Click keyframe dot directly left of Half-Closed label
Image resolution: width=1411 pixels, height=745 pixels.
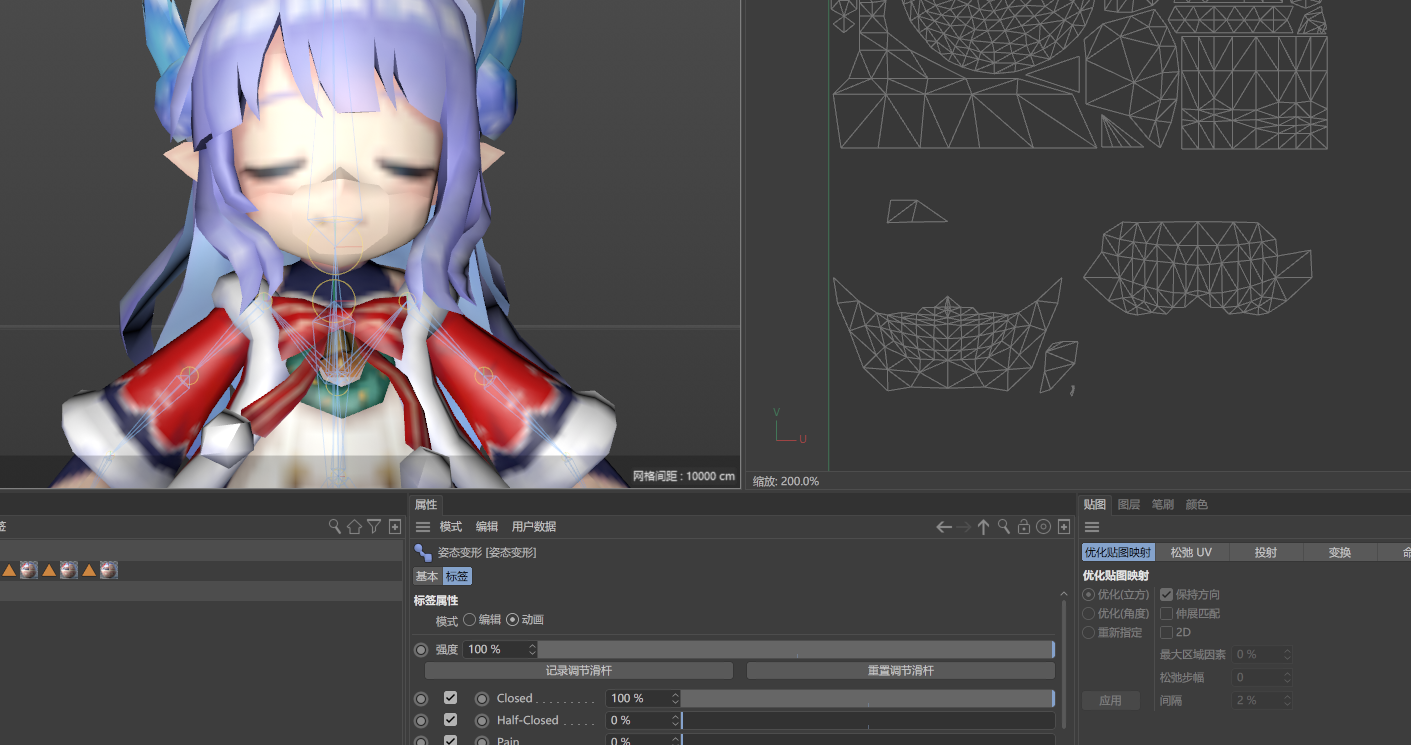482,720
